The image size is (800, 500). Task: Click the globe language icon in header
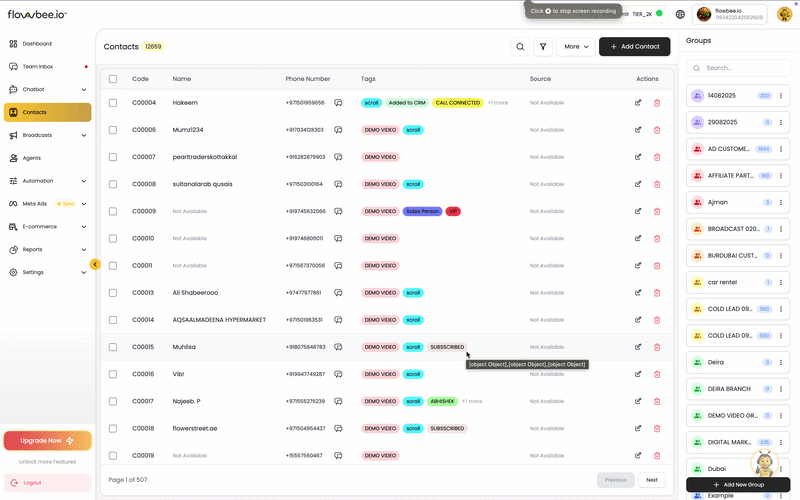(x=680, y=14)
